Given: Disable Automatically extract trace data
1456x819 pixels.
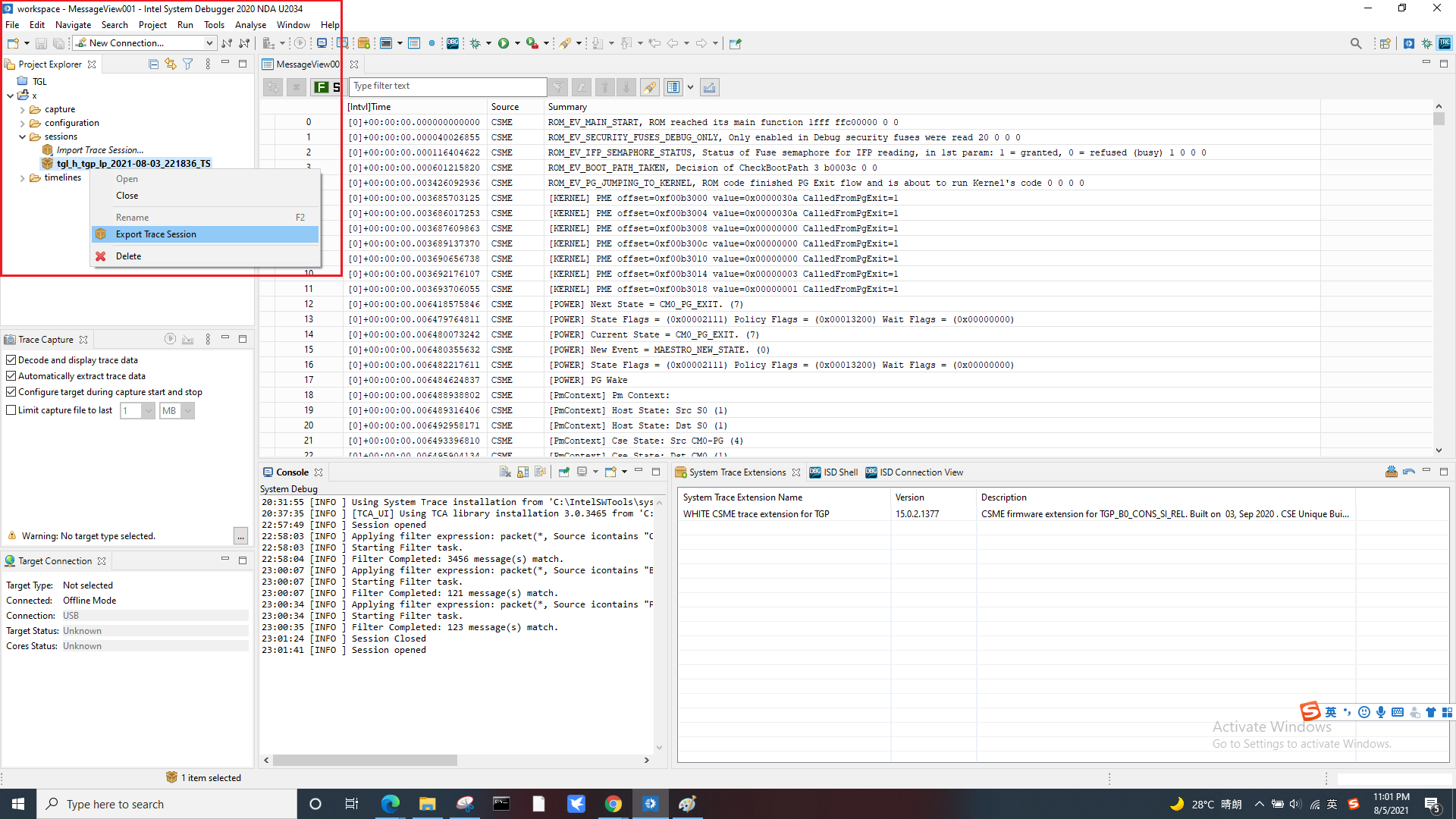Looking at the screenshot, I should (11, 375).
